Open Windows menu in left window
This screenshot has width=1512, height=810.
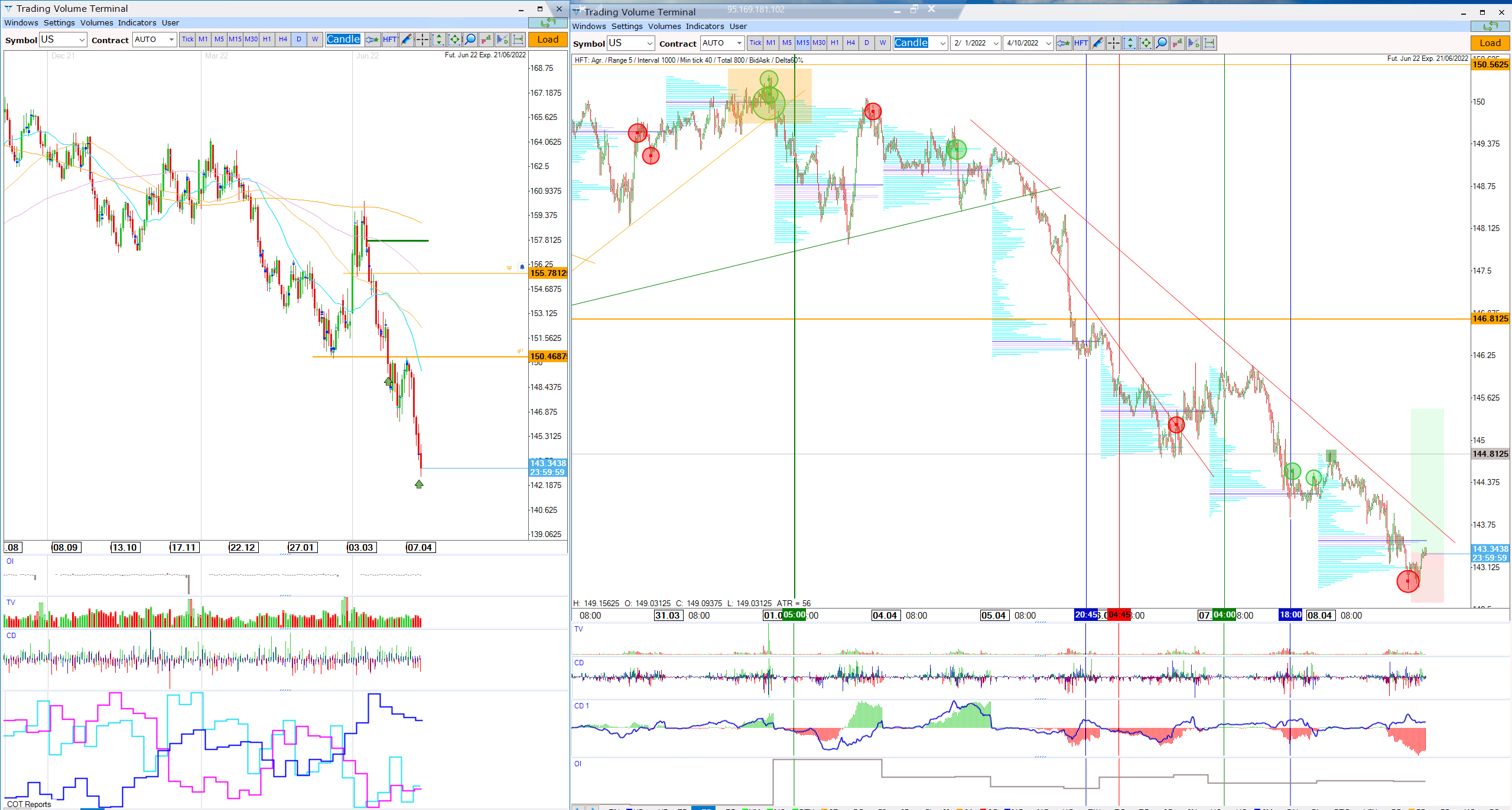pos(21,23)
